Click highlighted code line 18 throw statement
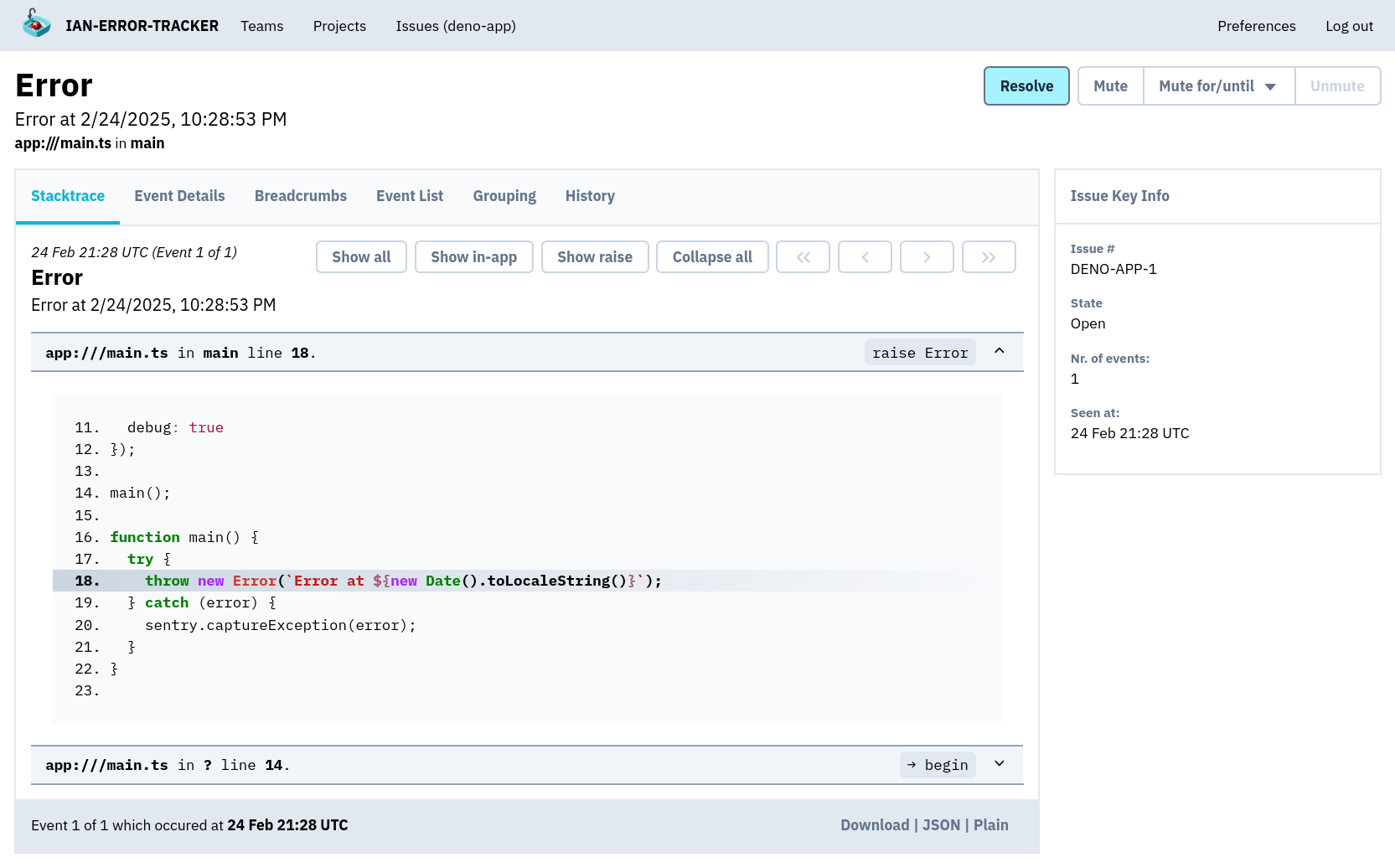Image resolution: width=1395 pixels, height=868 pixels. pyautogui.click(x=527, y=581)
